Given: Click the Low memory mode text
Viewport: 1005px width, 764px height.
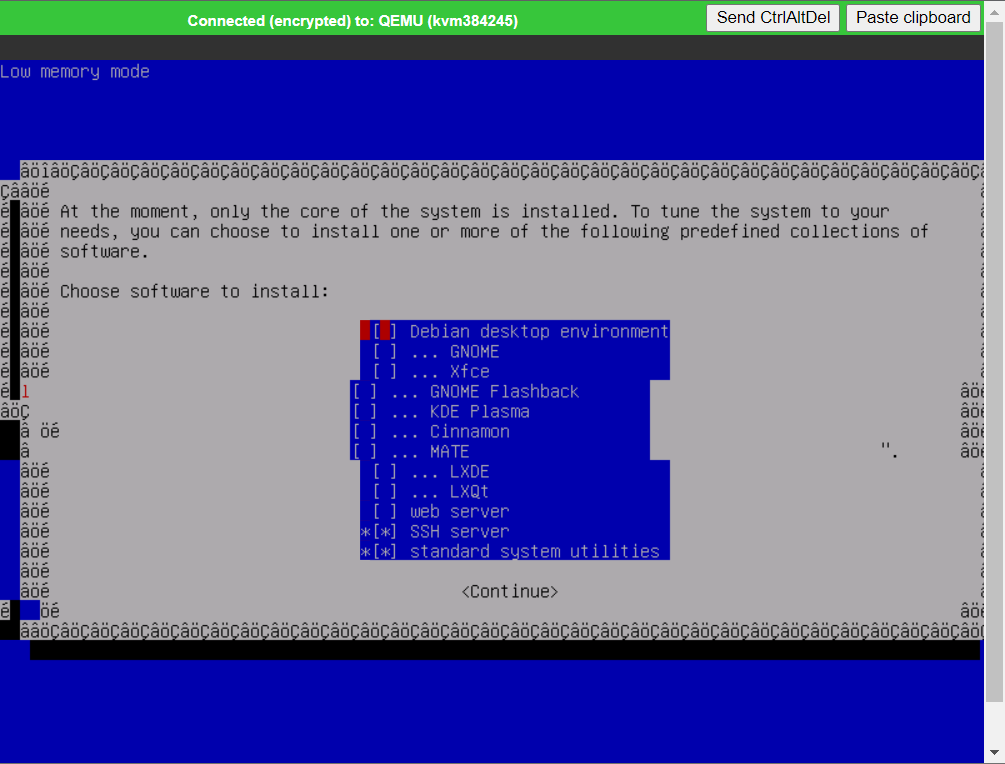Looking at the screenshot, I should 75,71.
